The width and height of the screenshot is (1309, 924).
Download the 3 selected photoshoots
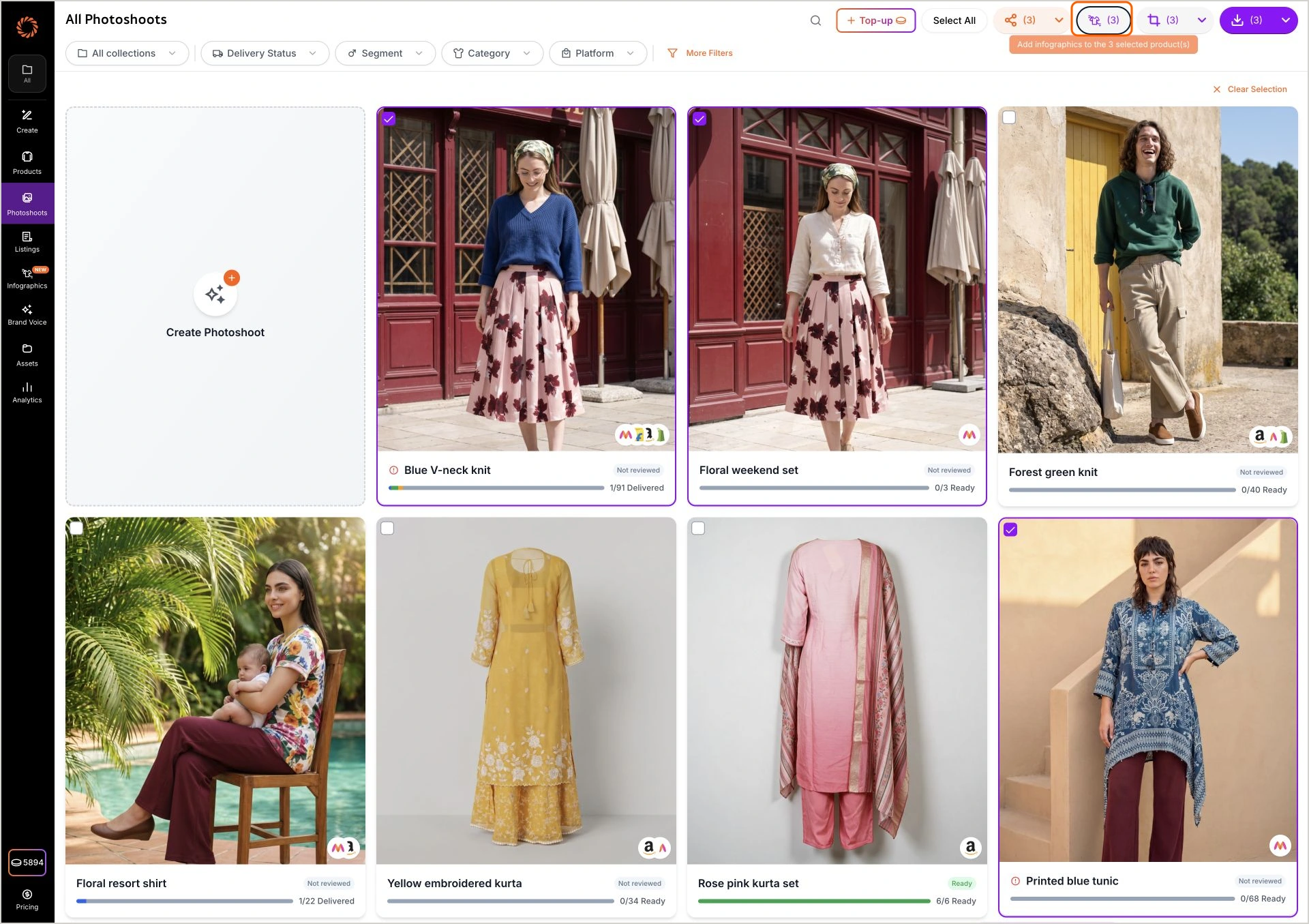point(1247,20)
